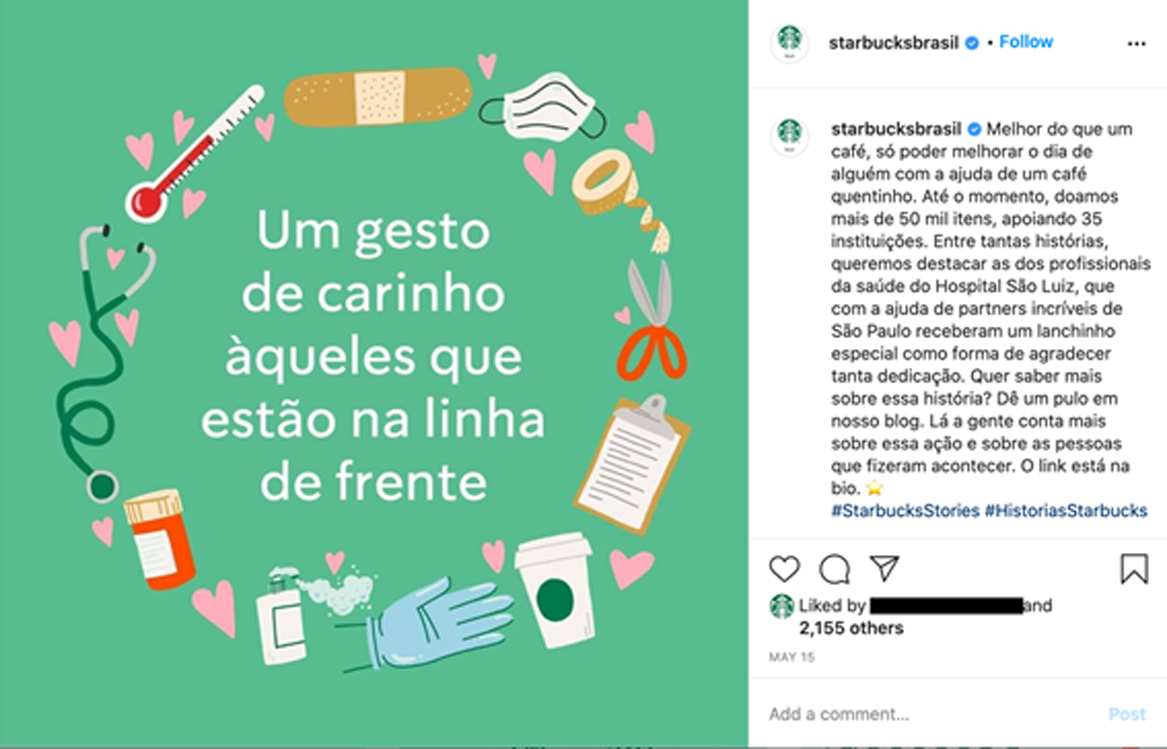Open starbucksbrasil username in the caption
1167x749 pixels.
pos(896,129)
